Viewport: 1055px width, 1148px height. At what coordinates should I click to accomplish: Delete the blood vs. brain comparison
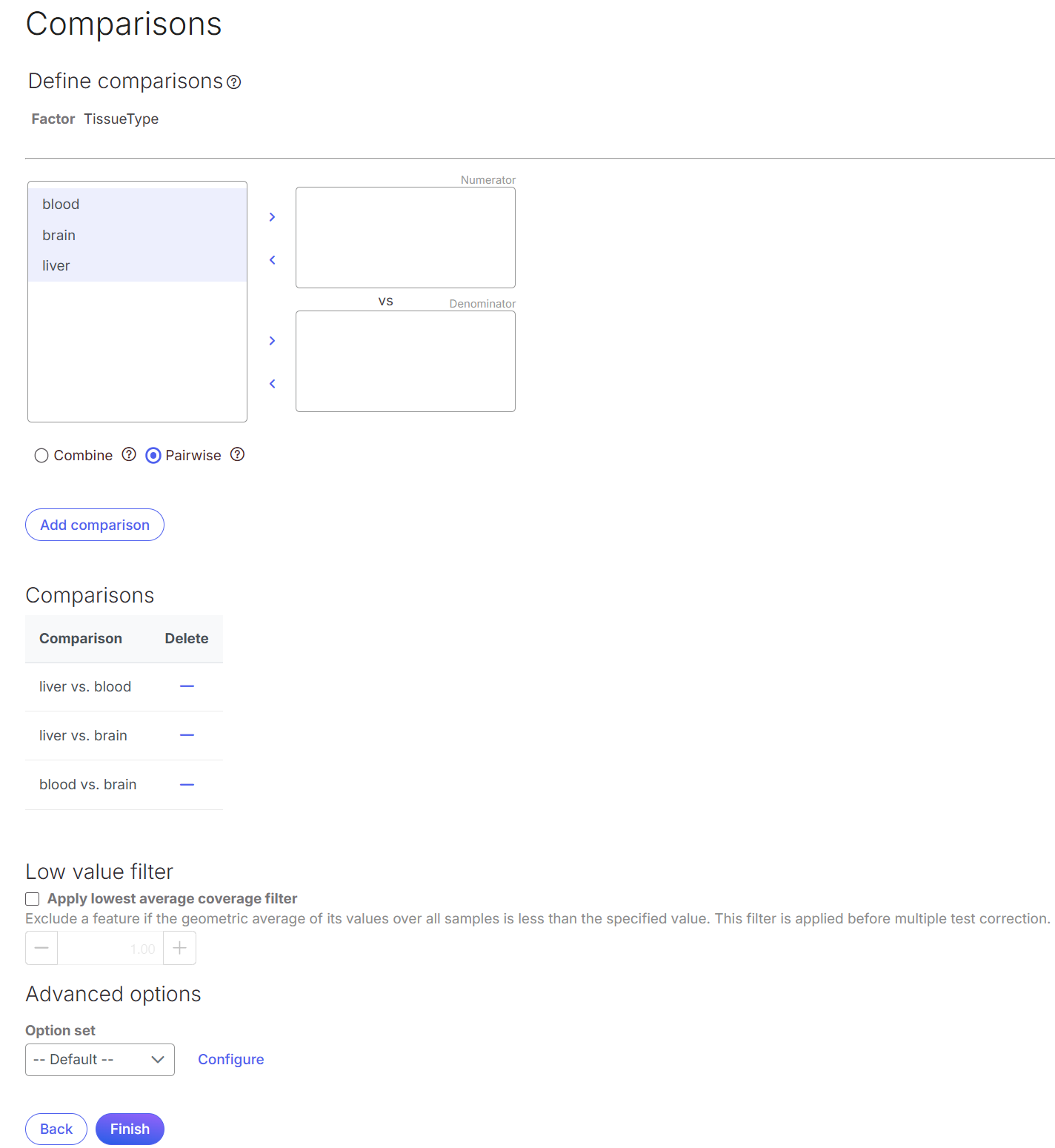187,785
